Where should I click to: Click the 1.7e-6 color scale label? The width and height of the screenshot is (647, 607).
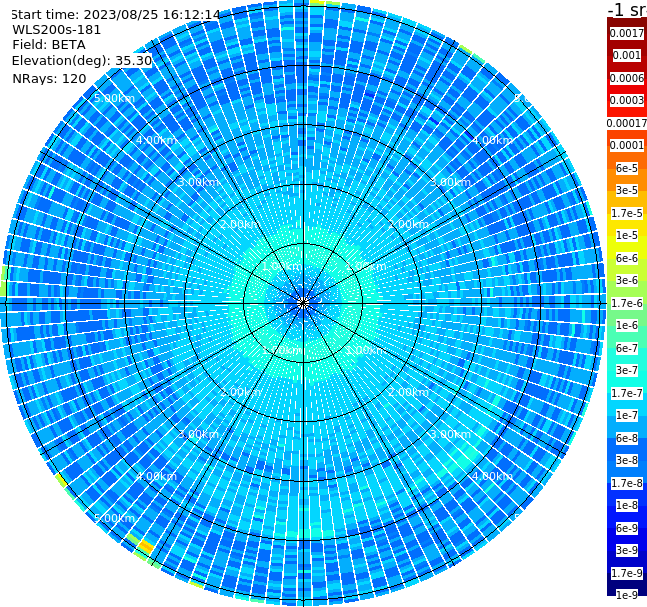626,303
